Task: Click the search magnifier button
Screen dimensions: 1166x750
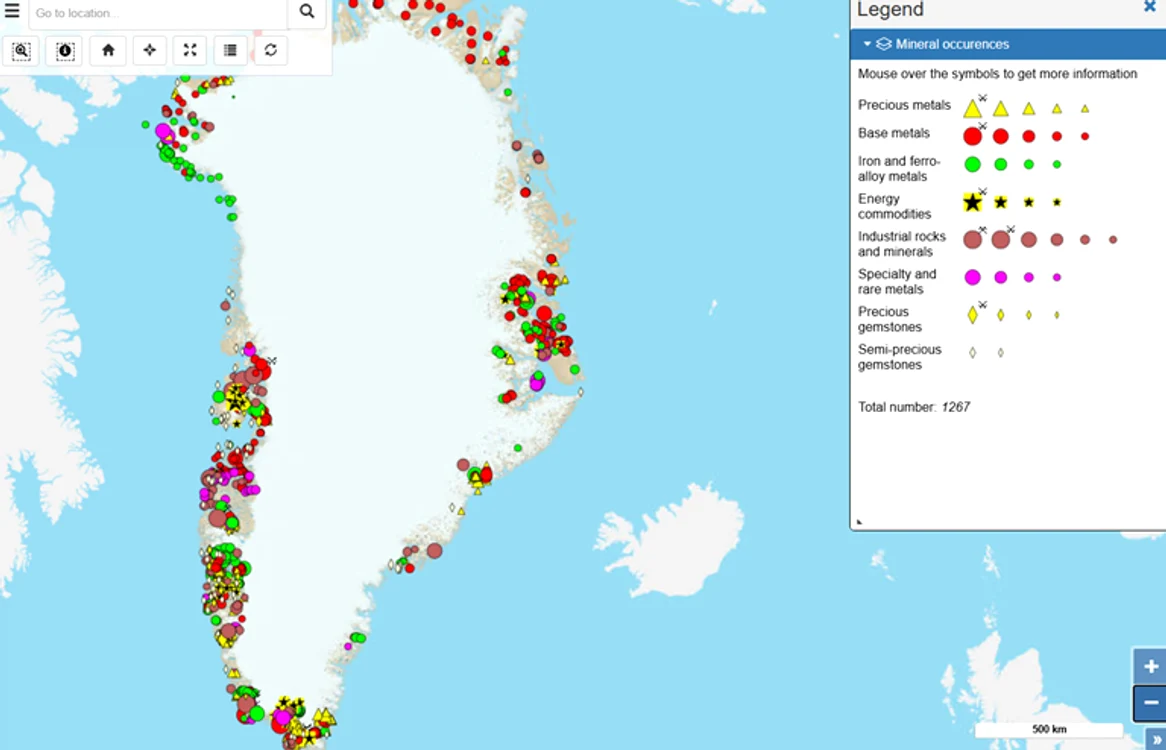Action: coord(306,11)
